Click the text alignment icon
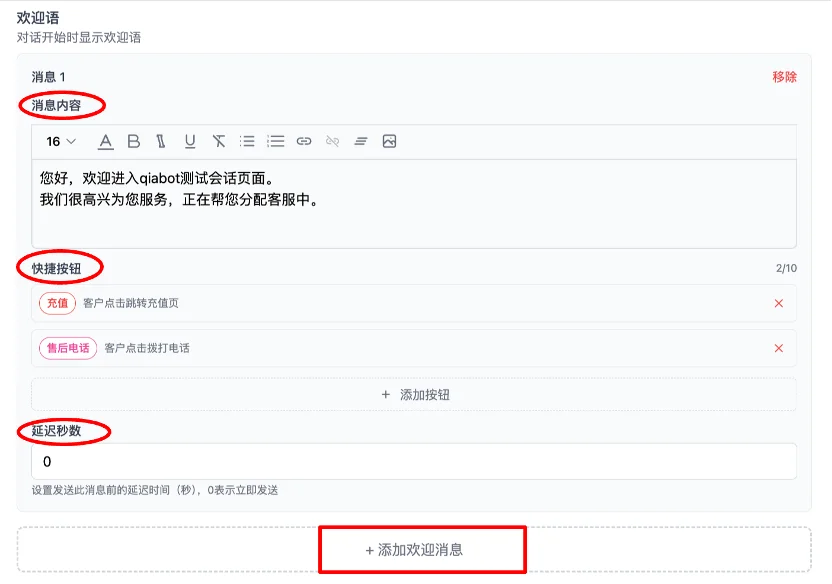 tap(360, 141)
